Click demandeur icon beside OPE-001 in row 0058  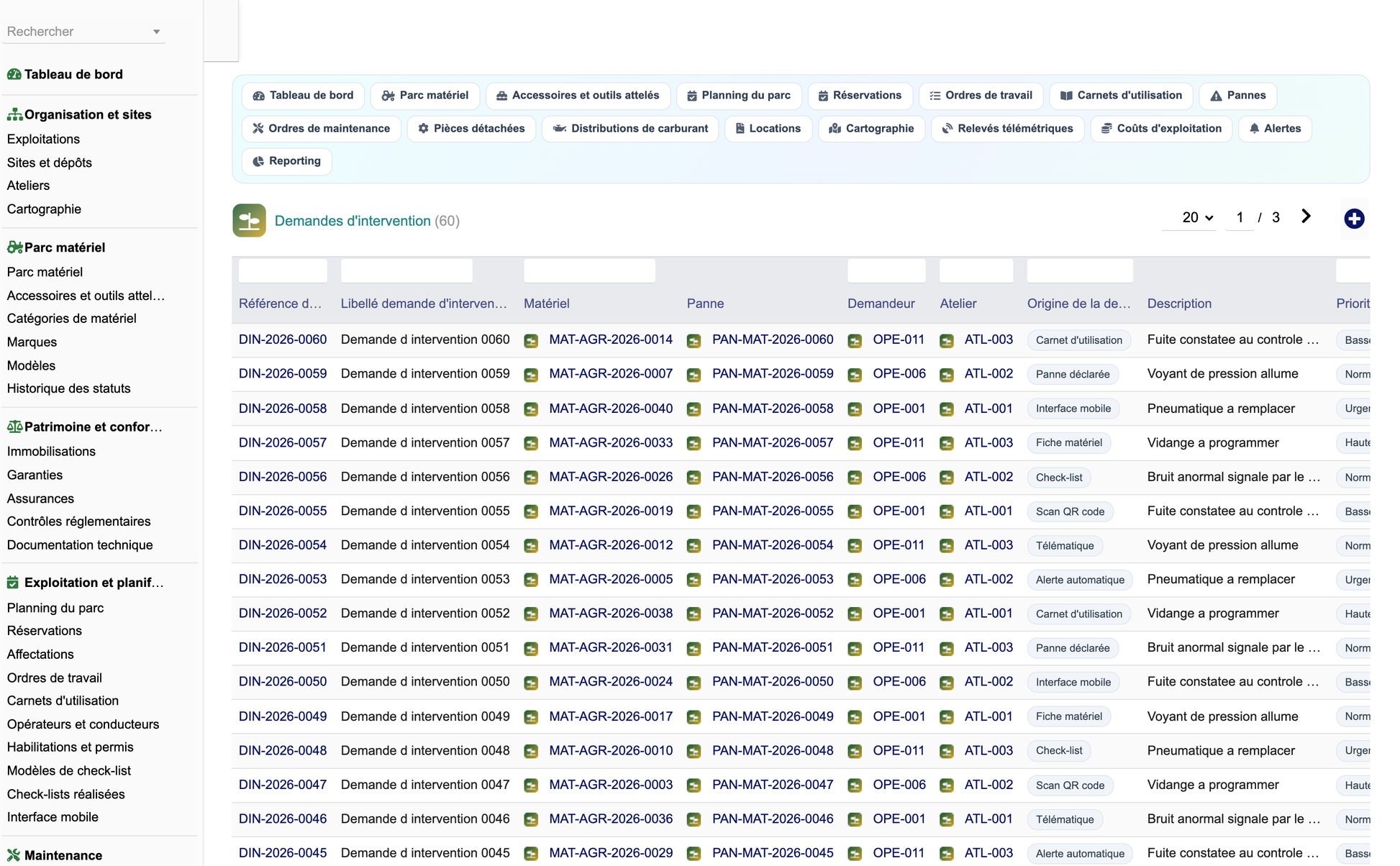click(855, 409)
